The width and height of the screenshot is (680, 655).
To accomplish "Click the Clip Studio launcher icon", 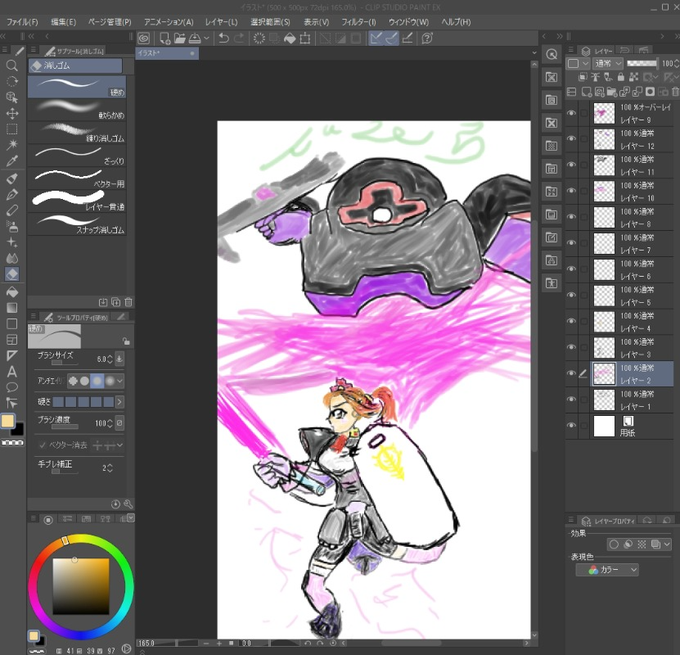I will pos(144,38).
